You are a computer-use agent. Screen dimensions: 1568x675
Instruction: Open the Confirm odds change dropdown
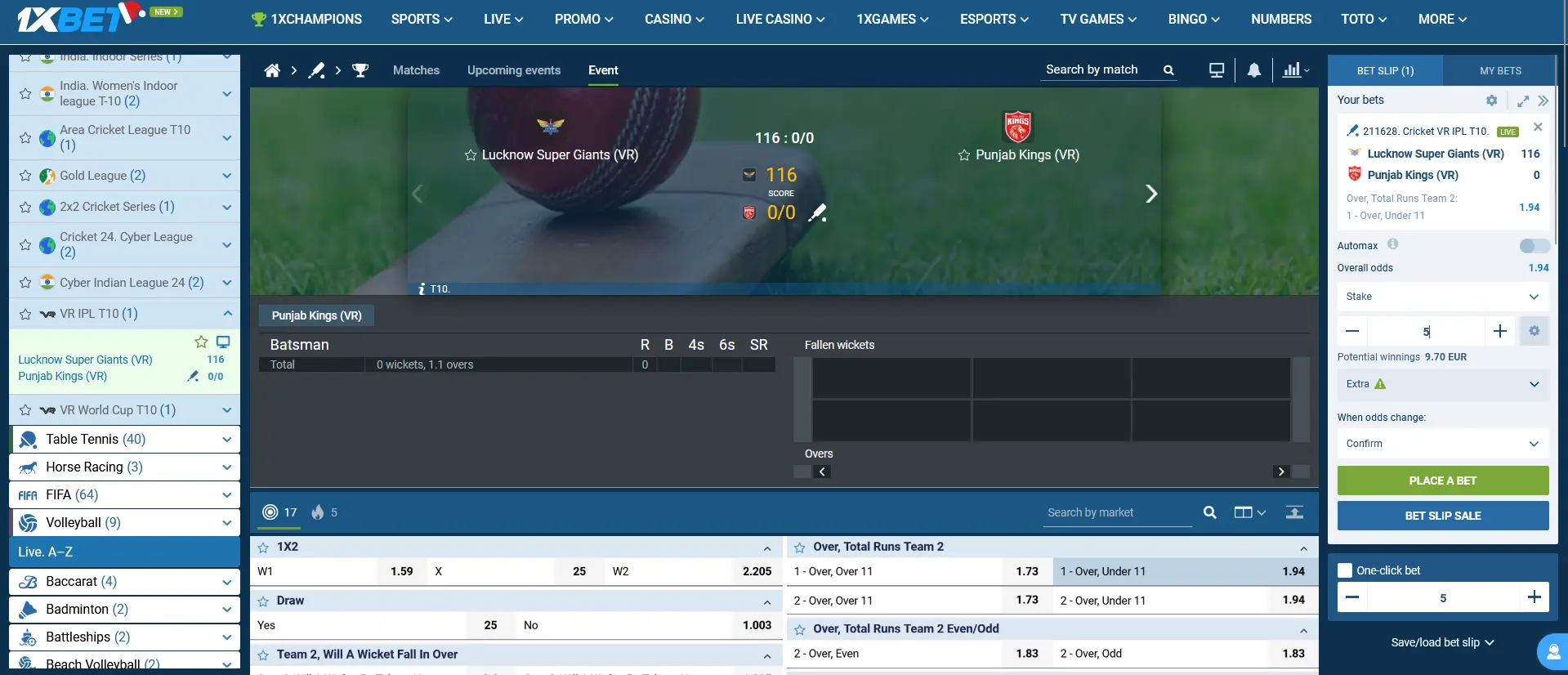1443,444
